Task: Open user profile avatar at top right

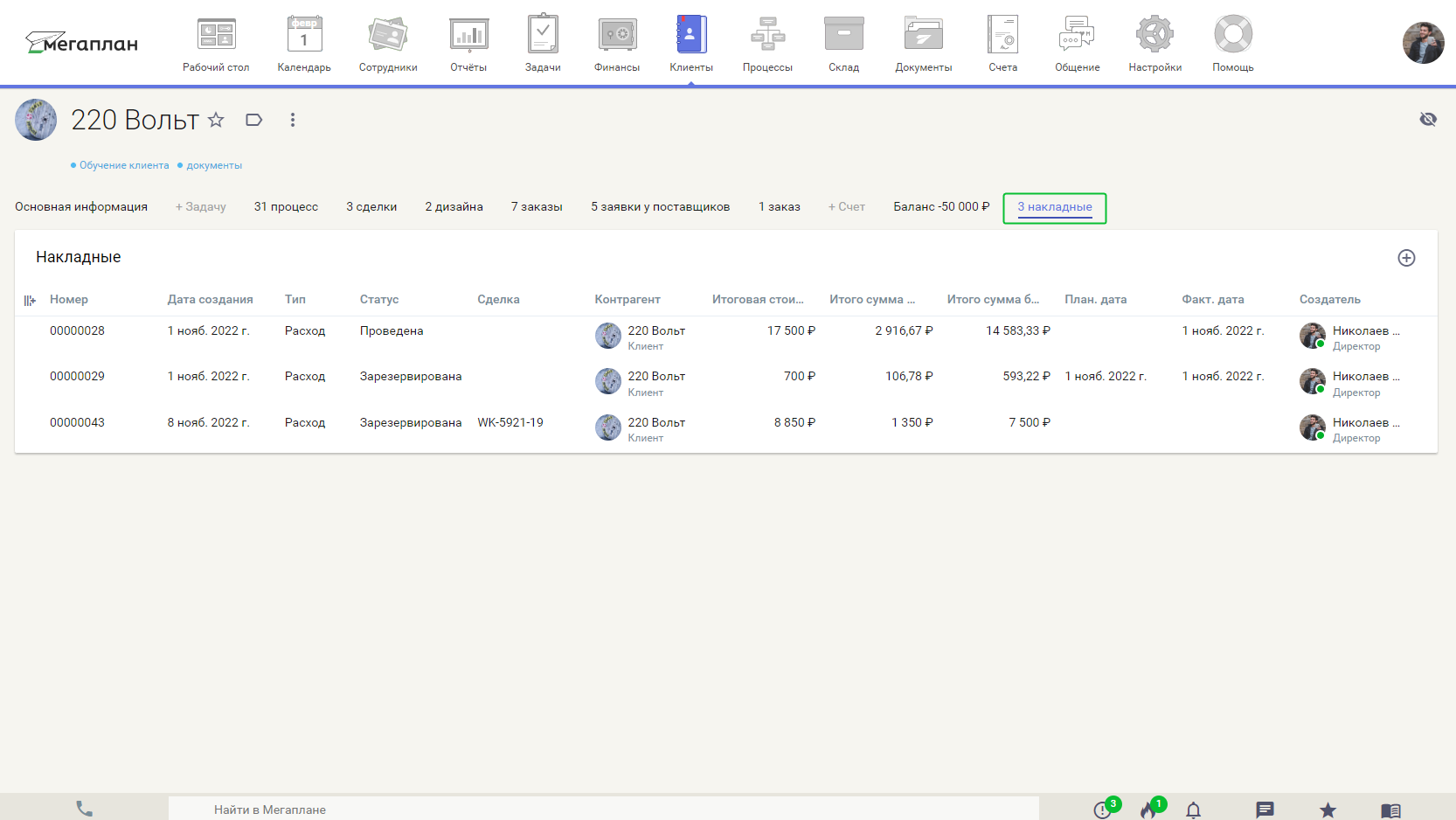Action: pyautogui.click(x=1424, y=43)
